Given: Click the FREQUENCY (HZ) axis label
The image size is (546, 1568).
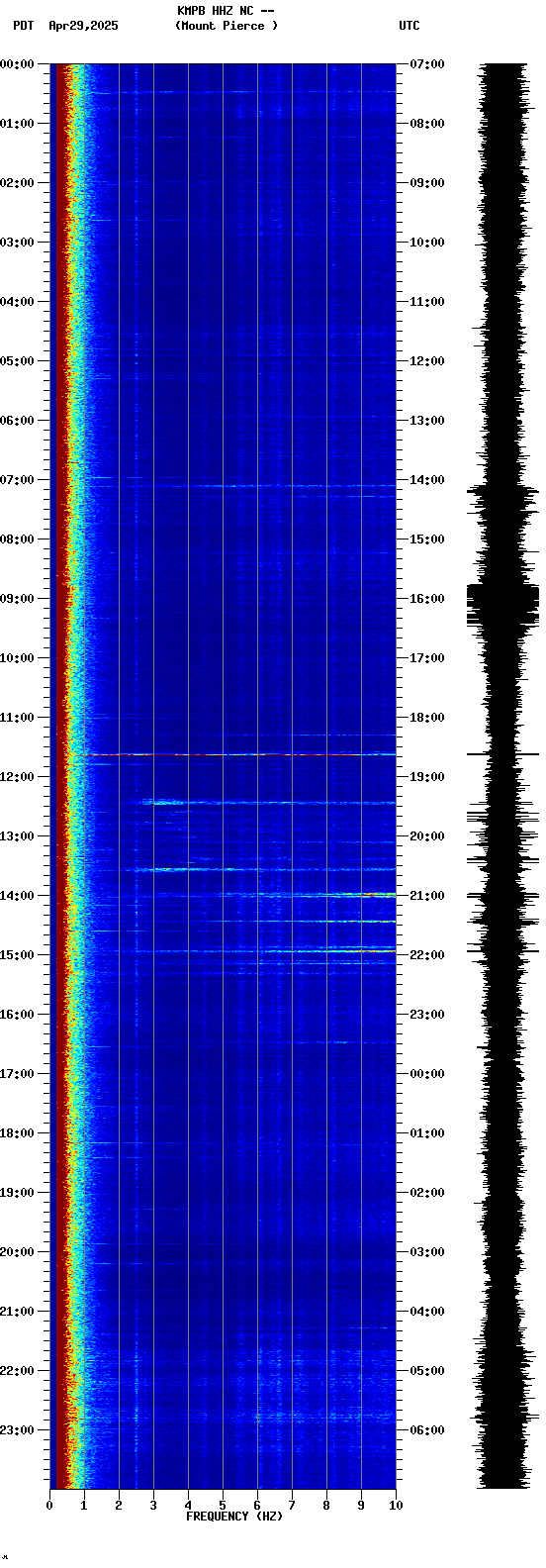Looking at the screenshot, I should [234, 1517].
